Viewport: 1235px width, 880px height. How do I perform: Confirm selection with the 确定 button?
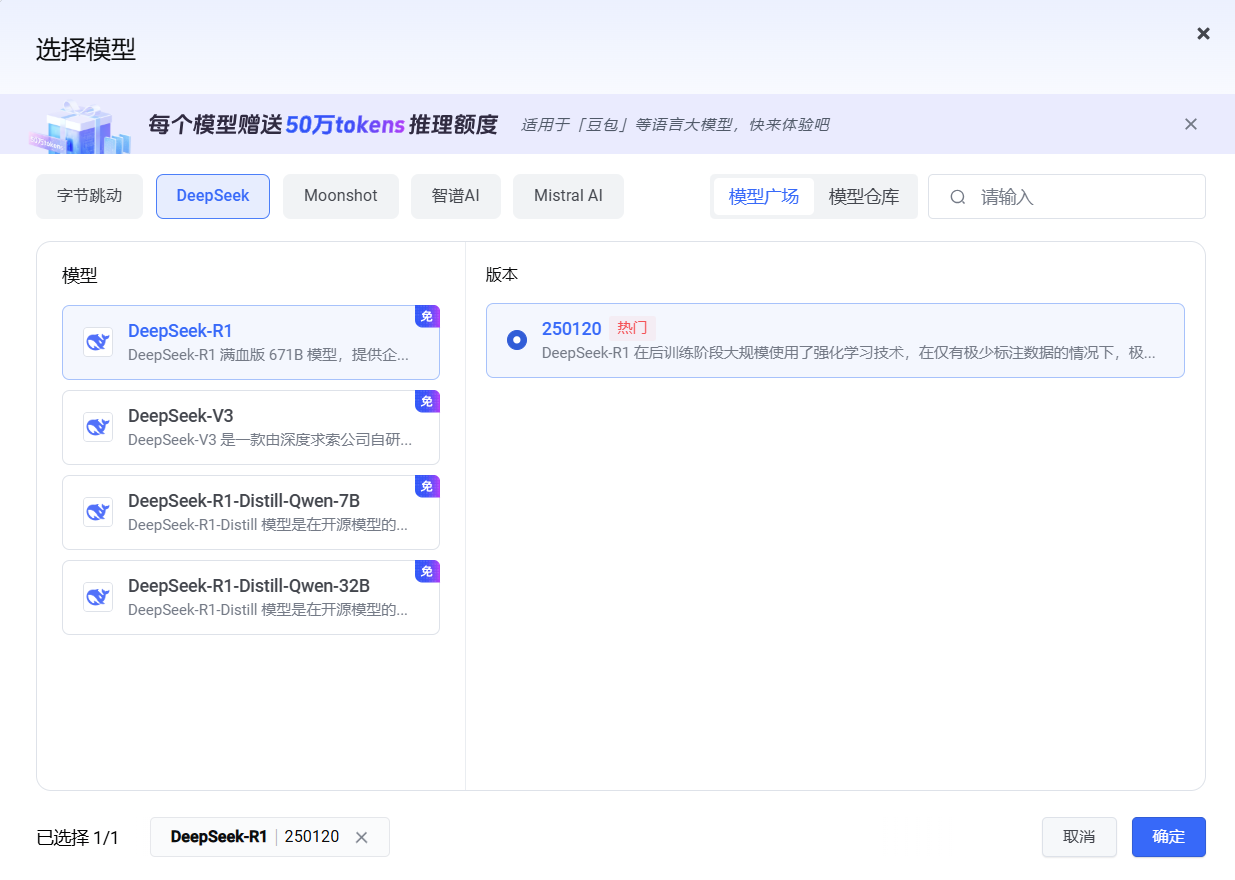click(1169, 837)
